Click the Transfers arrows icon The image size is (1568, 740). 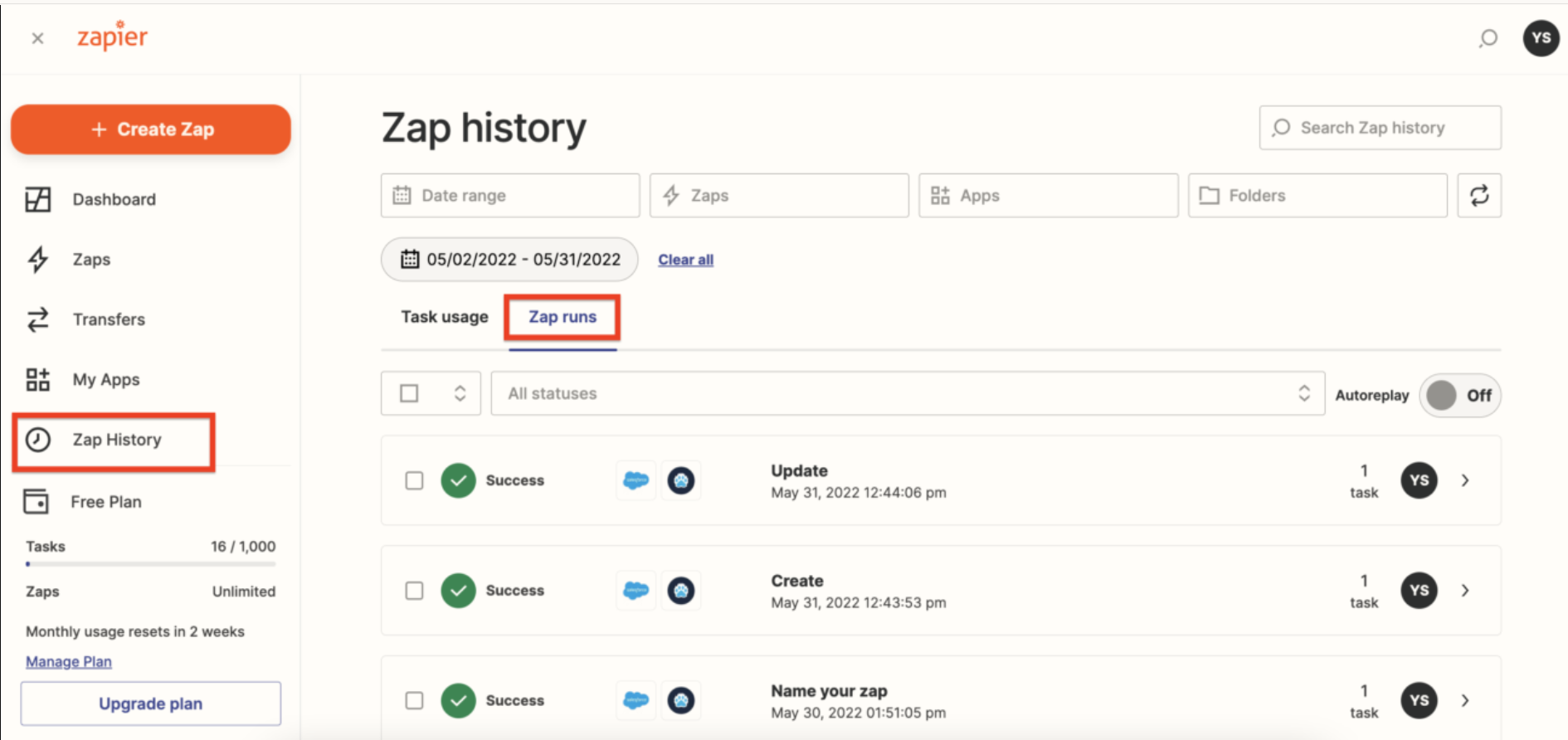click(x=38, y=319)
